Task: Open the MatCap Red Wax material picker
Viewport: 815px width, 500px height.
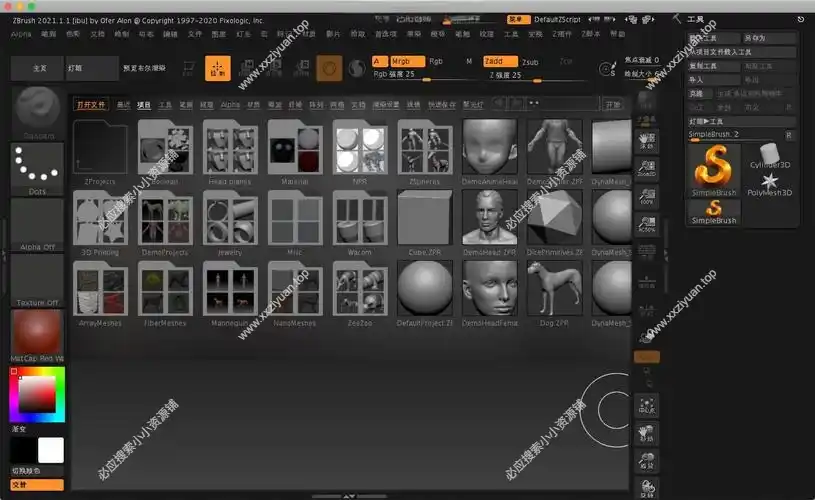Action: (x=36, y=333)
